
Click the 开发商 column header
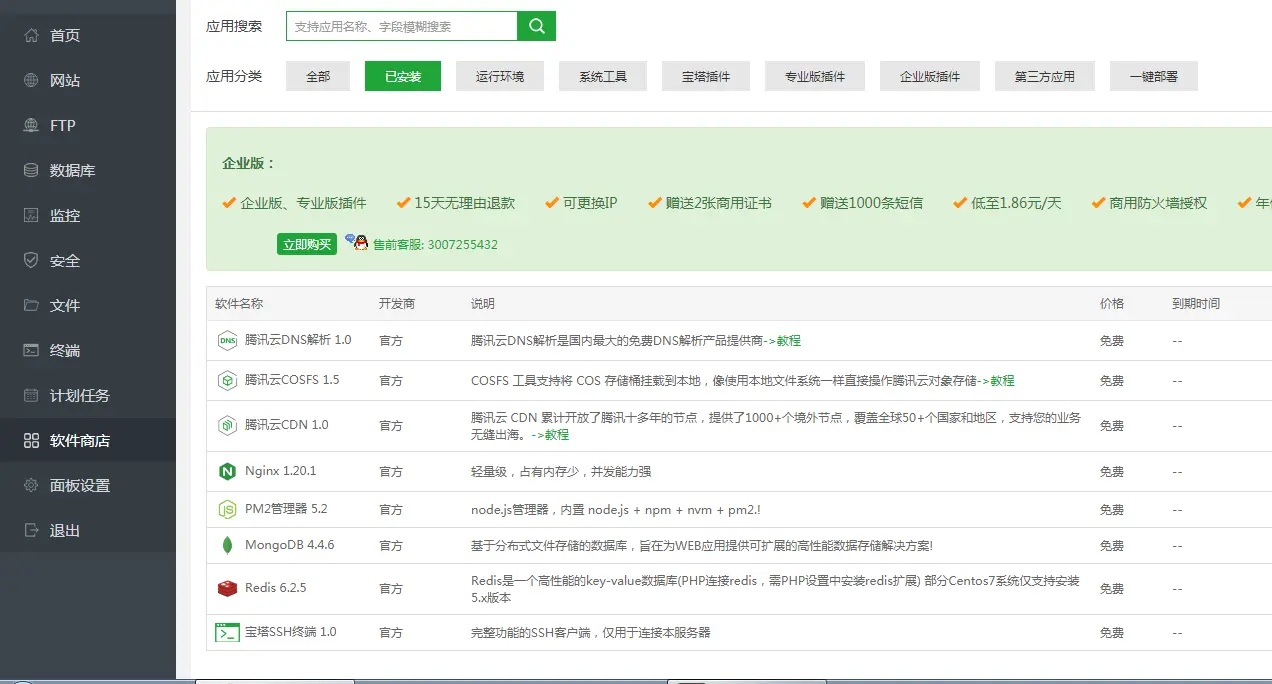[397, 304]
